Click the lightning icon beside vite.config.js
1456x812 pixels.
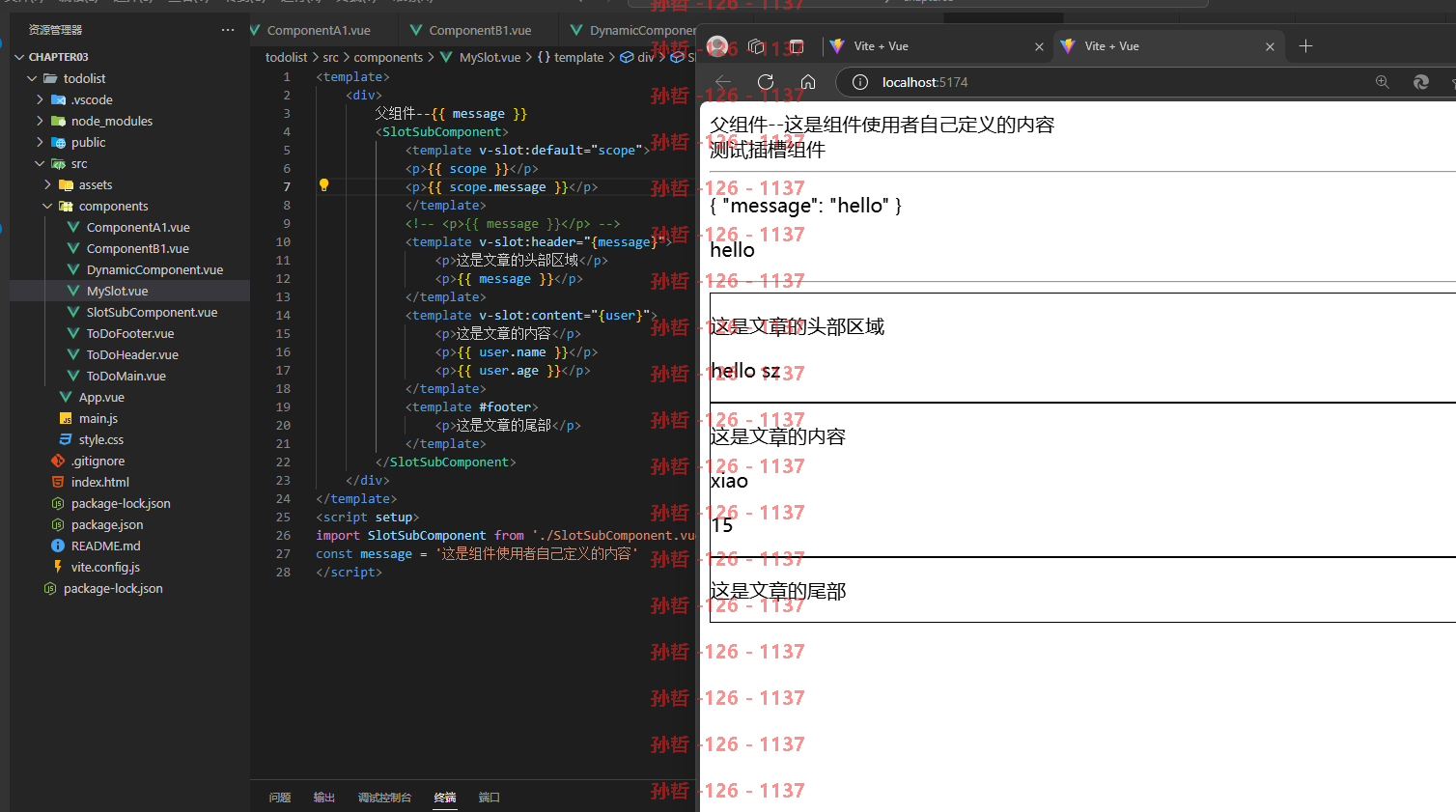pyautogui.click(x=58, y=567)
